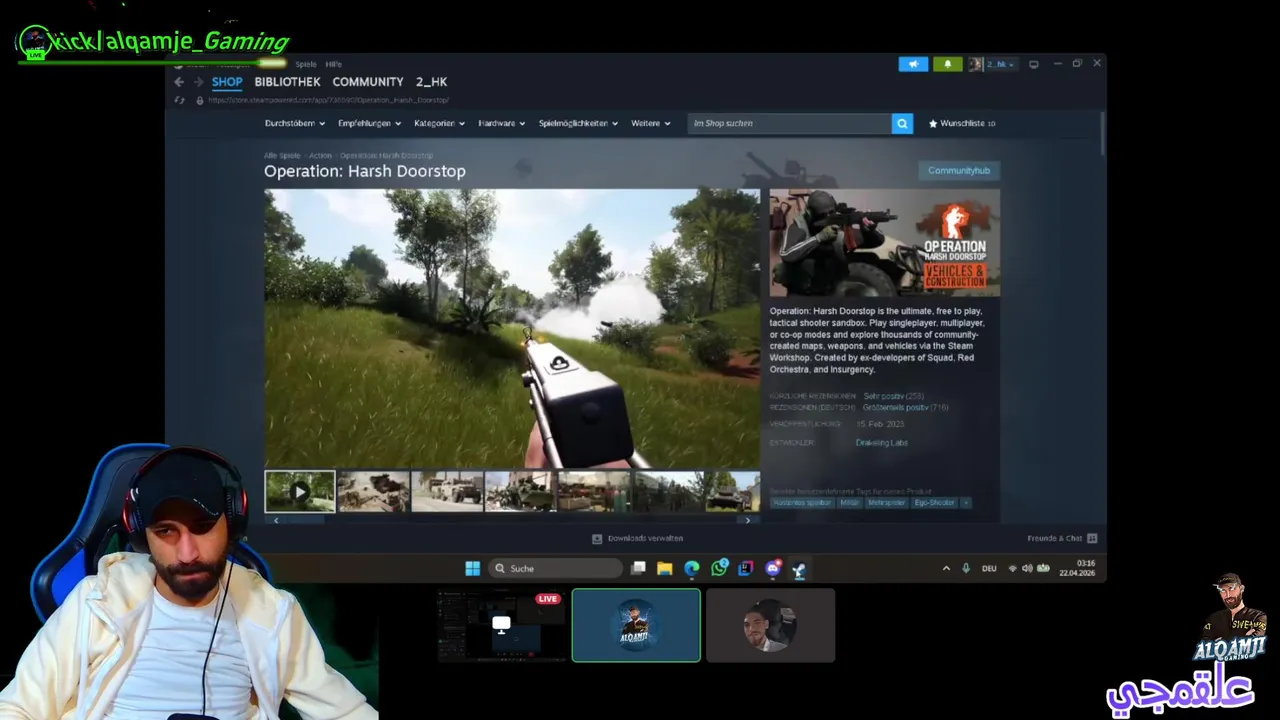Click the Mehrspieler tag
The height and width of the screenshot is (720, 1280).
pos(886,503)
